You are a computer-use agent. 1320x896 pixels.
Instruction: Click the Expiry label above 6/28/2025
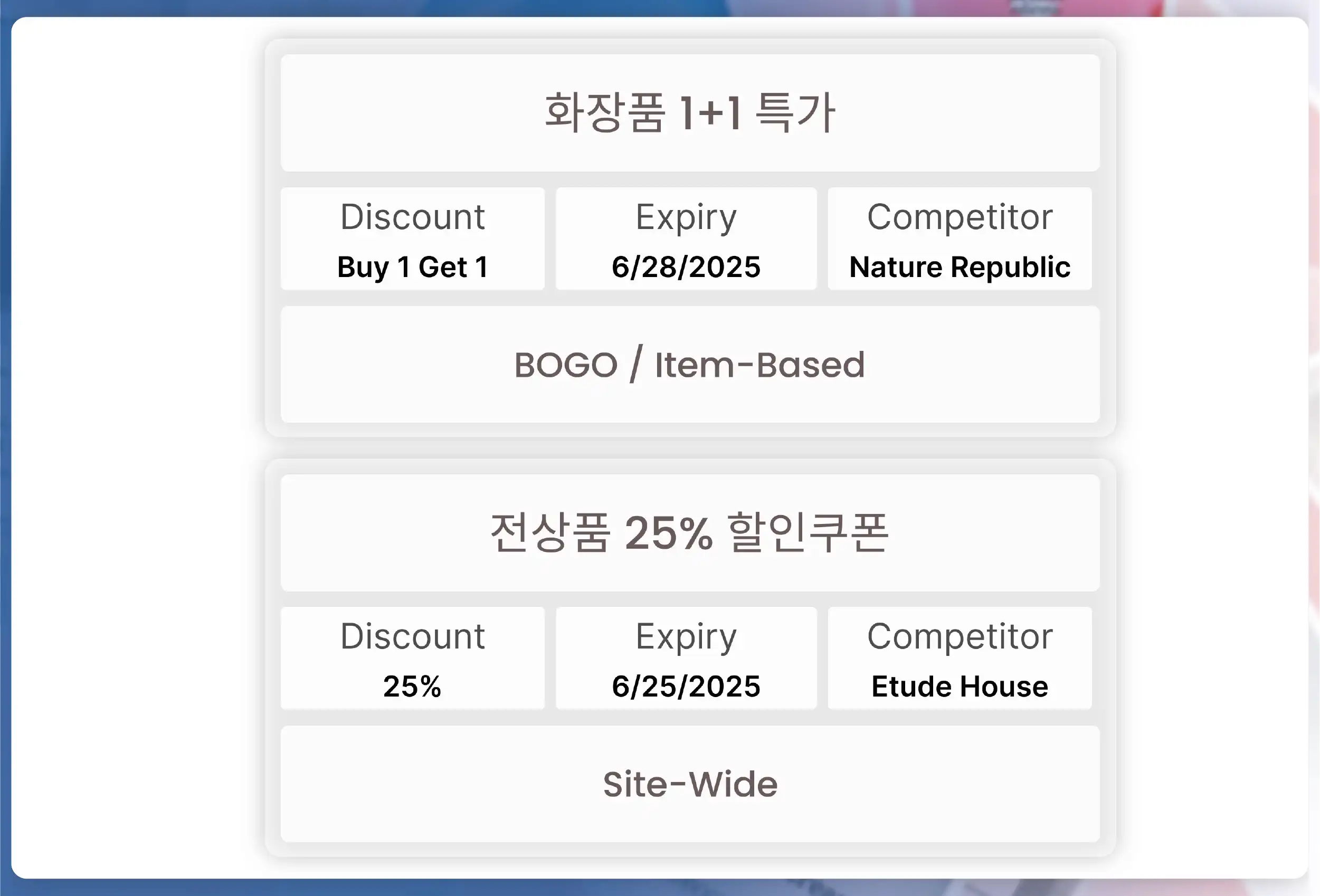pyautogui.click(x=686, y=217)
